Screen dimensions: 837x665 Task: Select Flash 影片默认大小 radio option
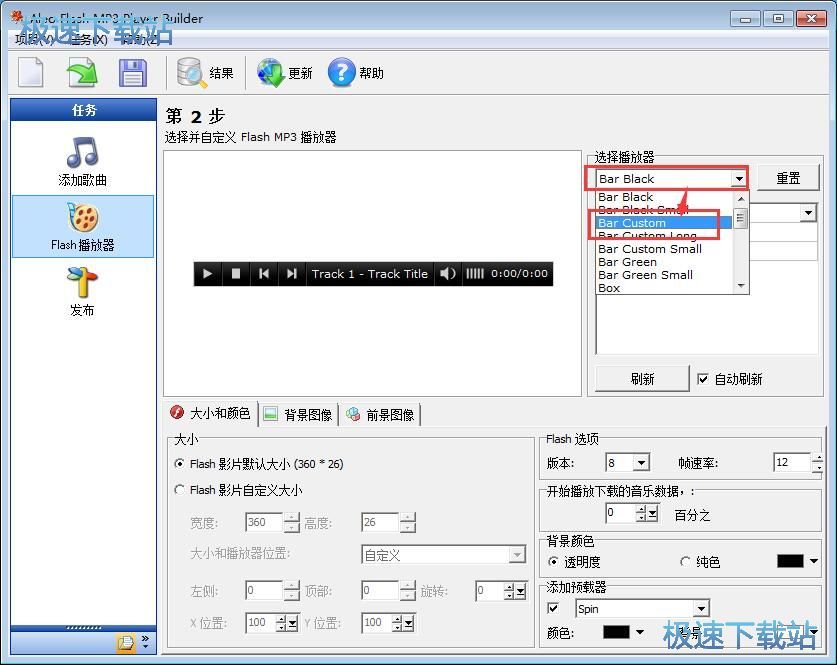coord(180,464)
